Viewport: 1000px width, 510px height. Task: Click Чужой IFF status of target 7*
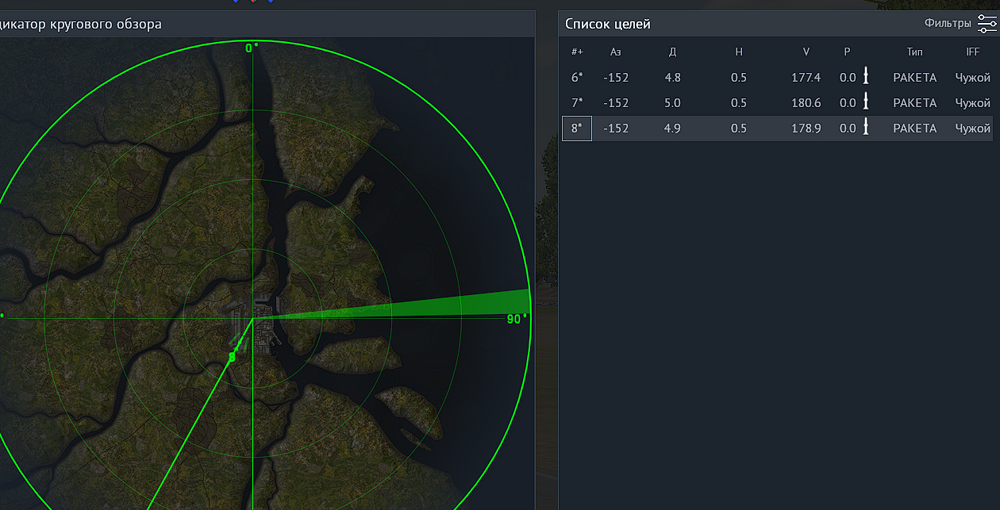tap(973, 103)
